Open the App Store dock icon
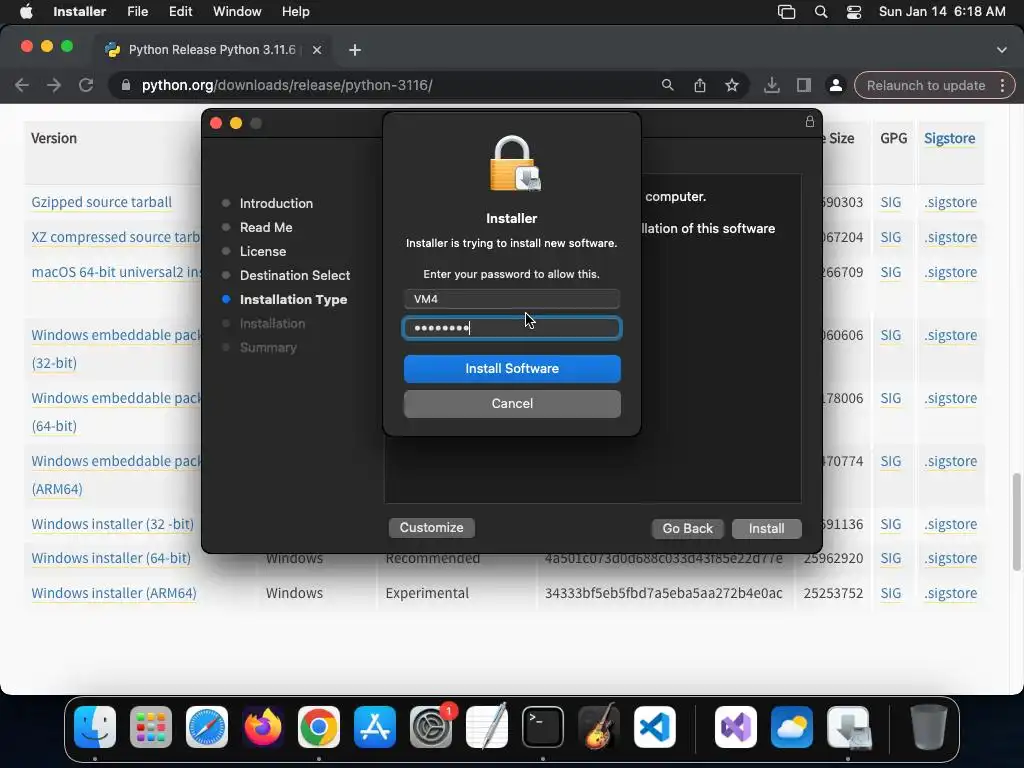Screen dimensions: 1024x768 [375, 727]
